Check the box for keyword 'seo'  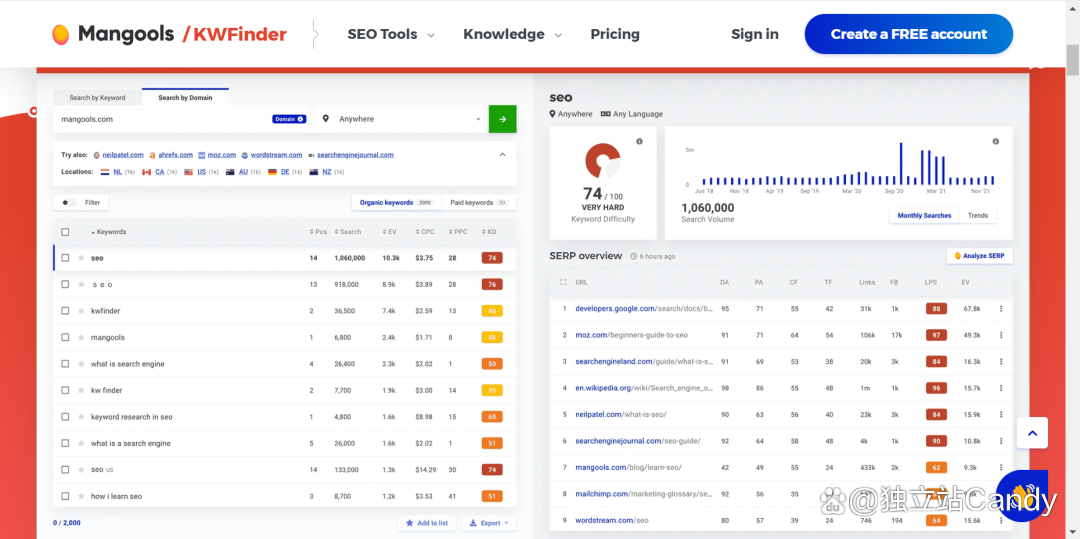(x=65, y=258)
